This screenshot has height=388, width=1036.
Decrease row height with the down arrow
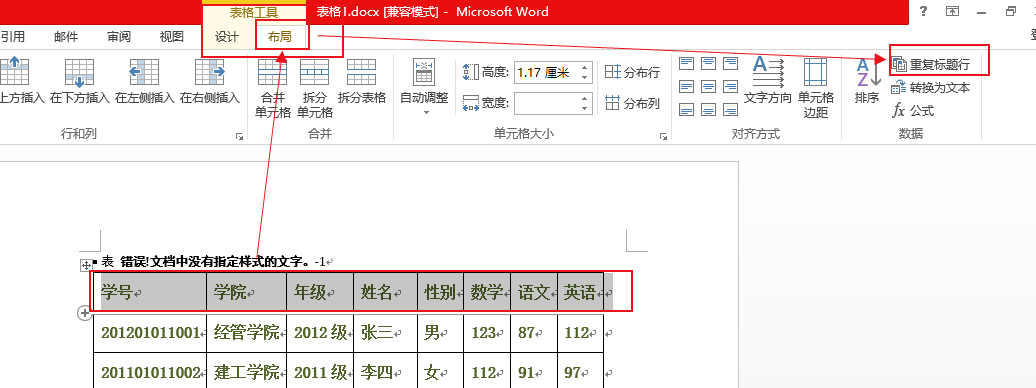[584, 77]
